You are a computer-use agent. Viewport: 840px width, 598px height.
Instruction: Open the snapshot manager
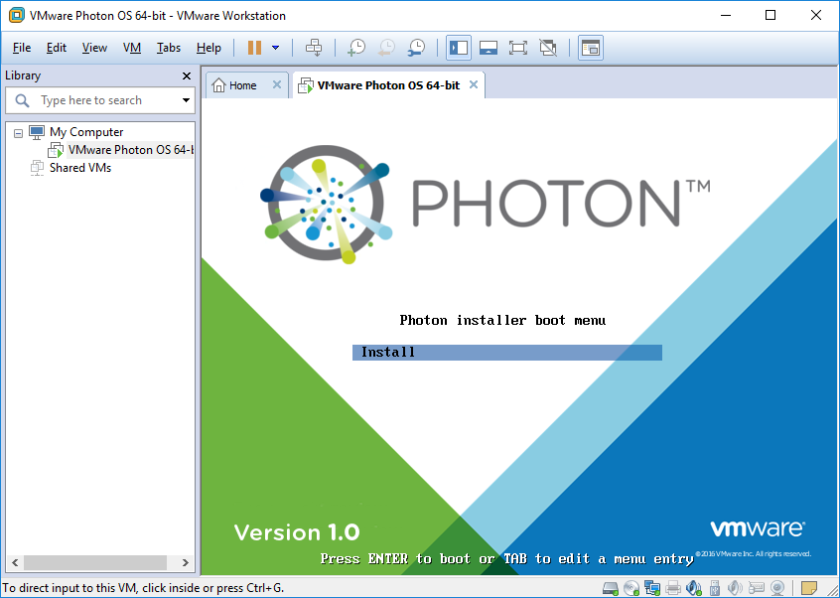point(416,47)
